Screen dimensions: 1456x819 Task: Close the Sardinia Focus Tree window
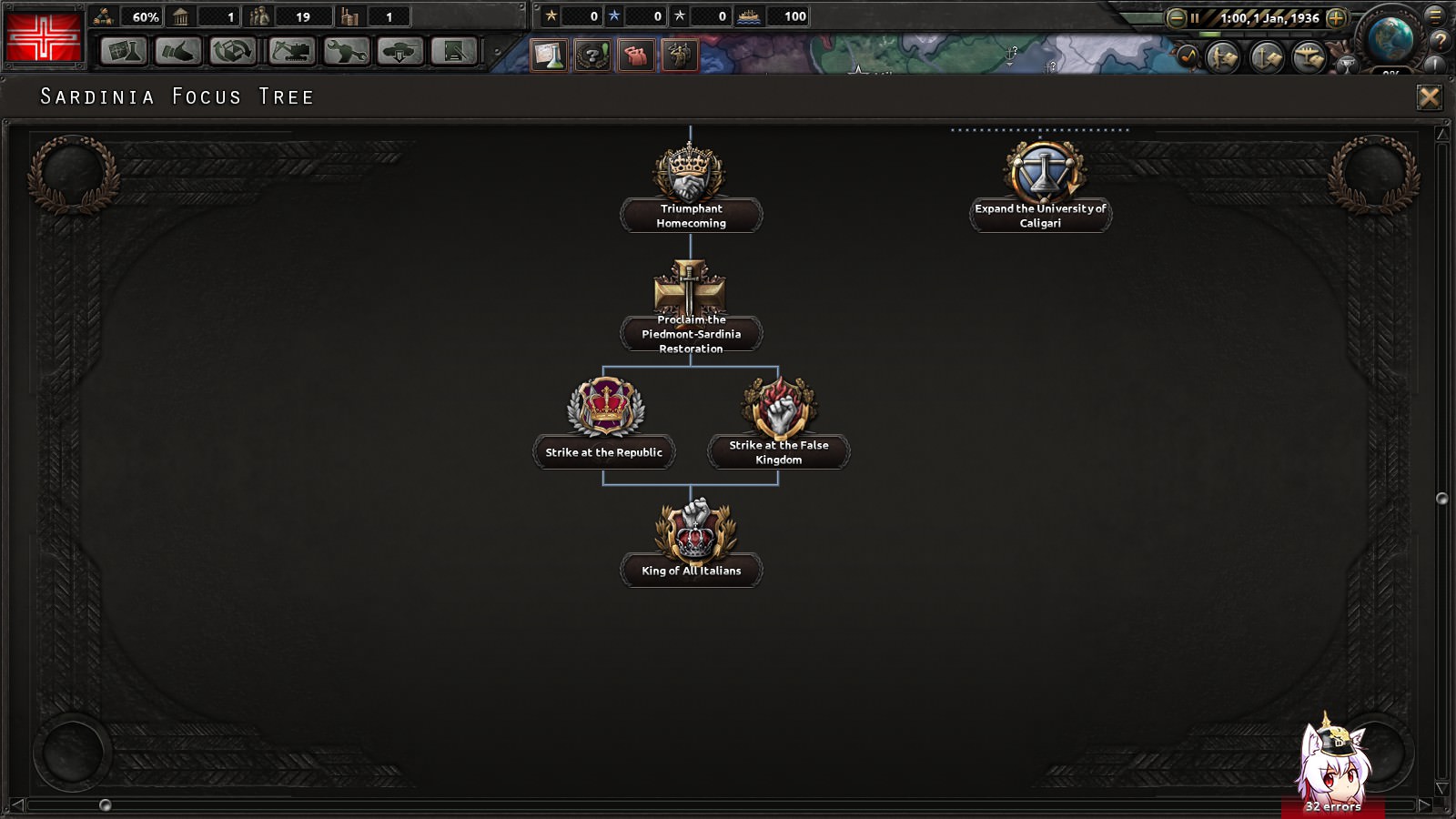tap(1430, 97)
